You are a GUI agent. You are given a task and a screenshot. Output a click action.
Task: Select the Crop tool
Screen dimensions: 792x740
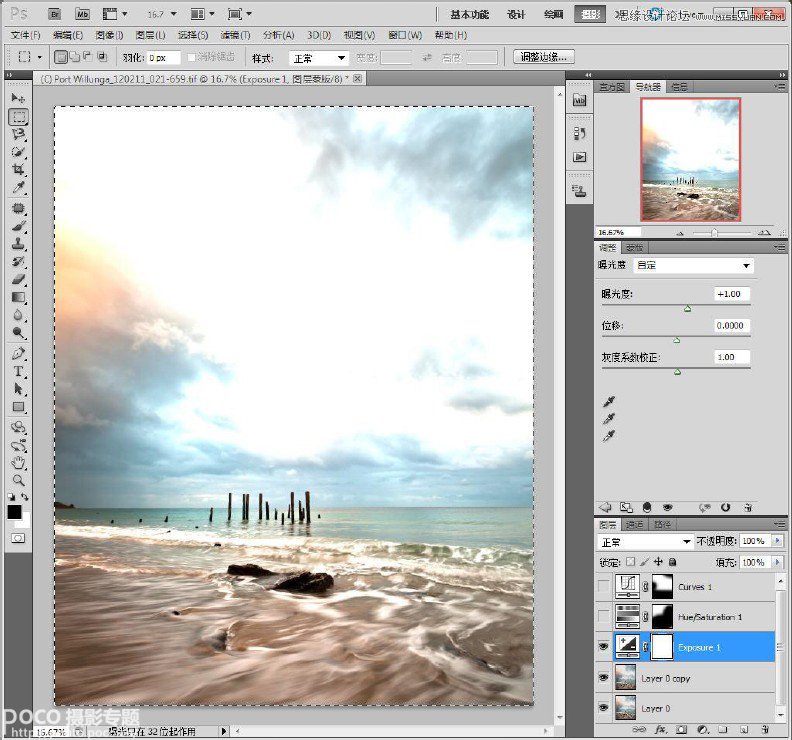(18, 170)
